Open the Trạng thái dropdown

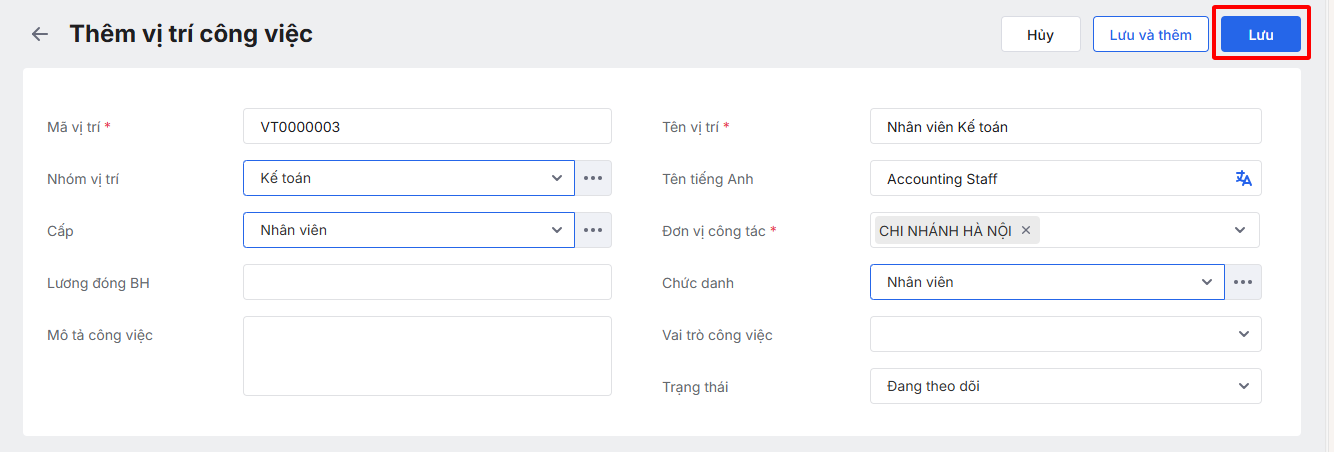1243,386
